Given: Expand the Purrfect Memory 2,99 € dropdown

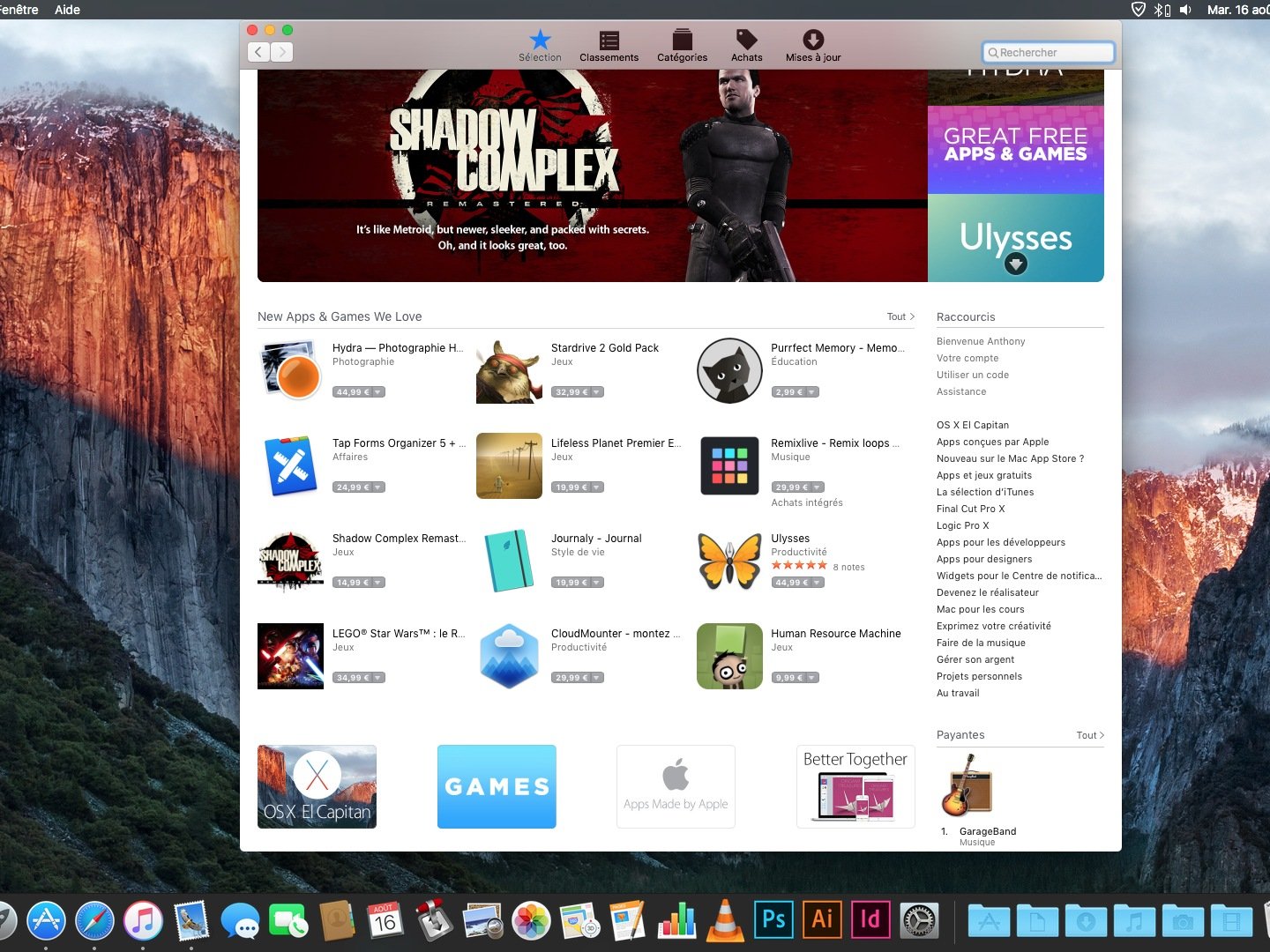Looking at the screenshot, I should click(x=811, y=392).
